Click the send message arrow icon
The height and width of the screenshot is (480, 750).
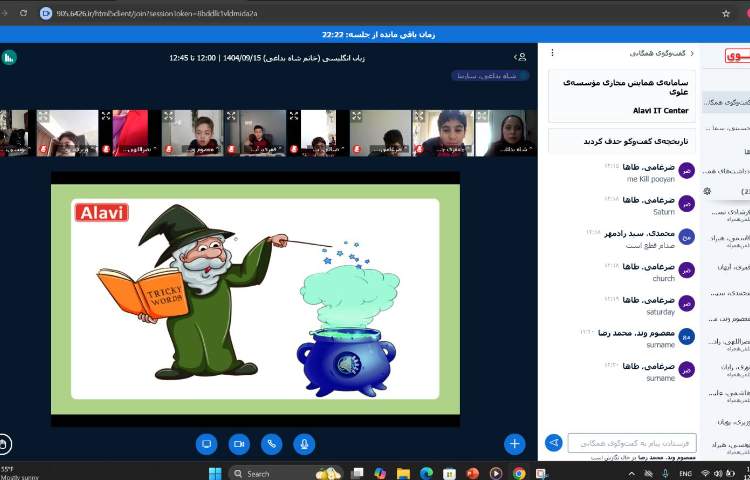pos(553,442)
